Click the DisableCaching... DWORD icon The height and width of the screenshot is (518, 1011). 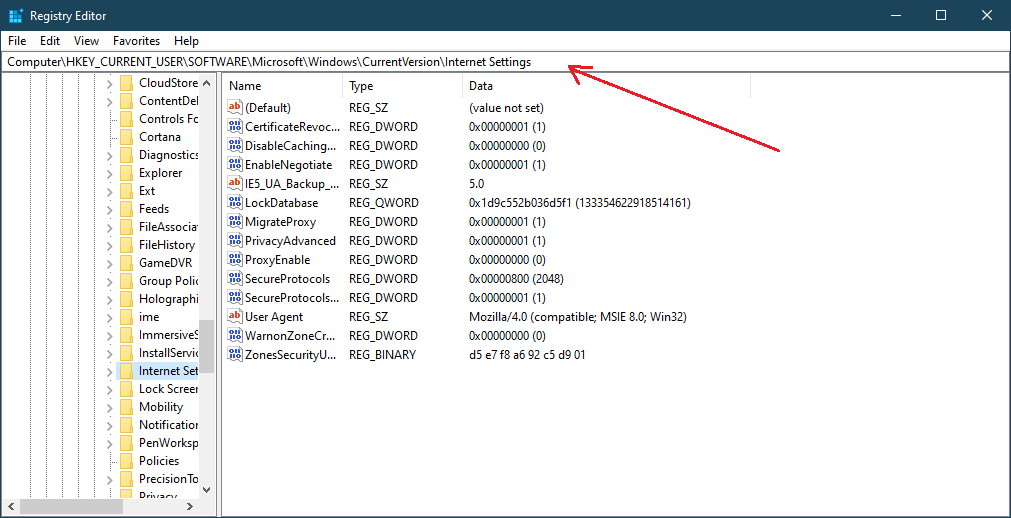[235, 145]
